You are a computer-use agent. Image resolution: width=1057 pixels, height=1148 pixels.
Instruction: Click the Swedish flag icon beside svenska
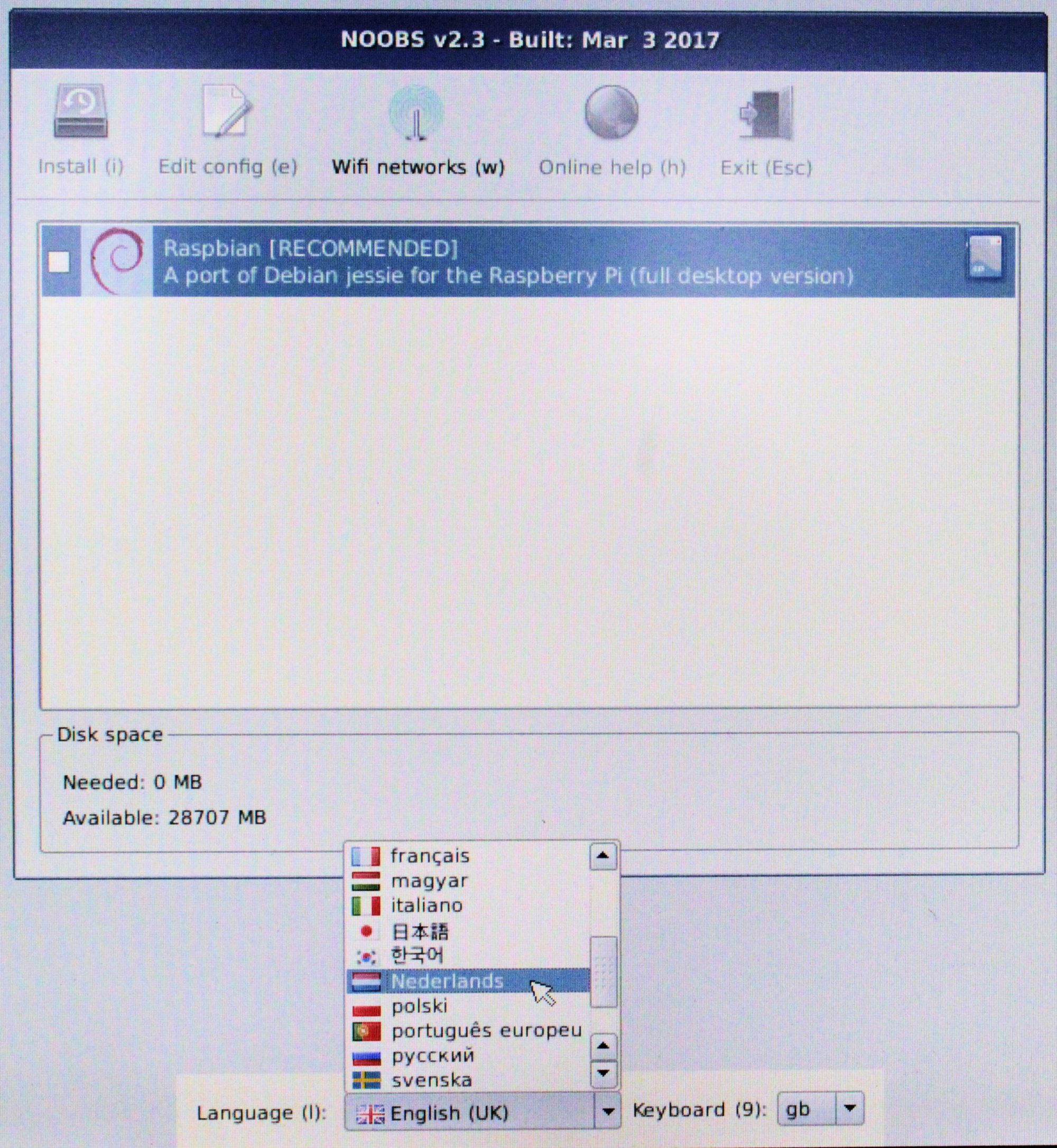[x=366, y=1080]
